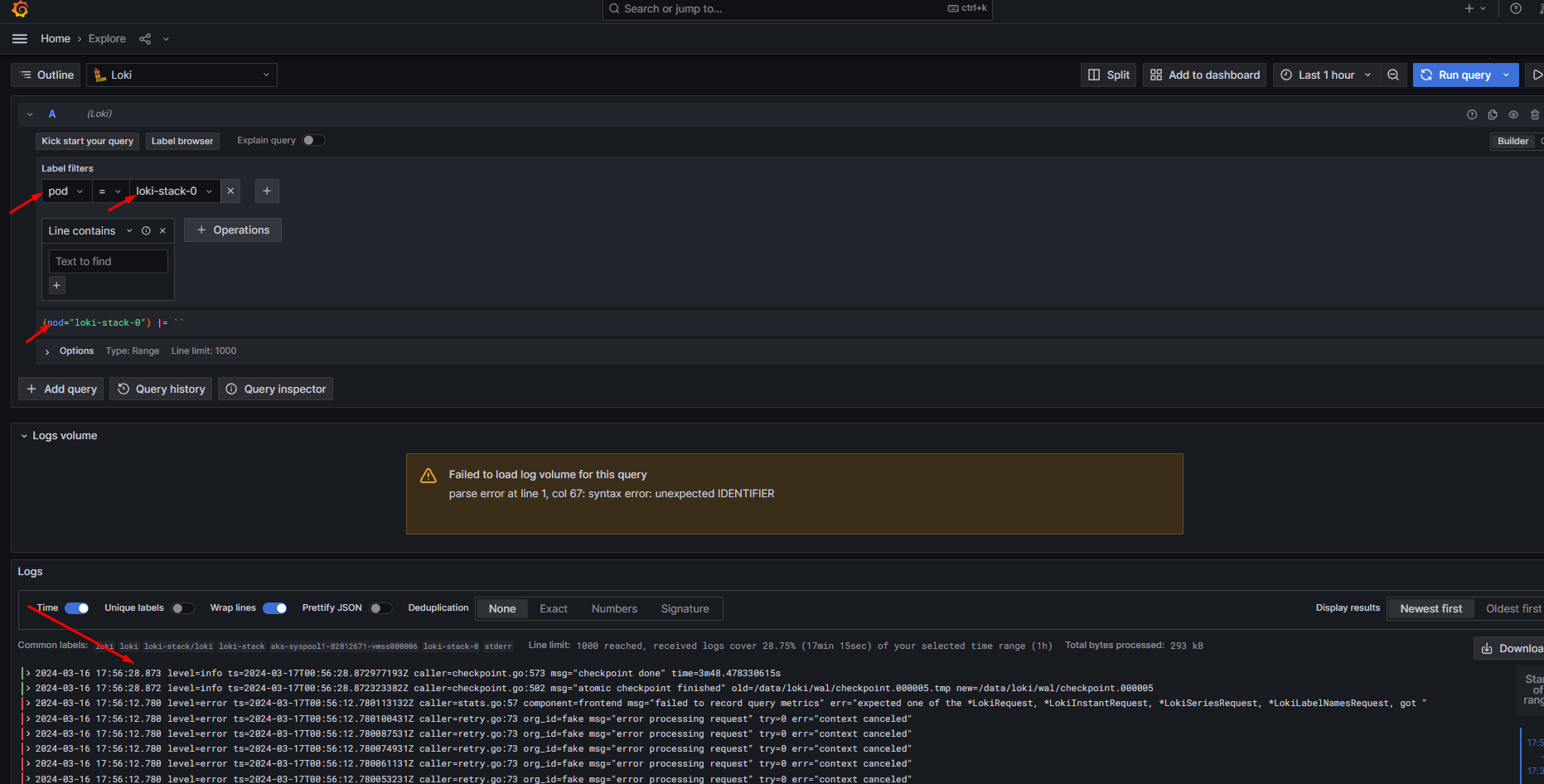
Task: Open Last 1 hour time picker
Action: click(x=1326, y=75)
